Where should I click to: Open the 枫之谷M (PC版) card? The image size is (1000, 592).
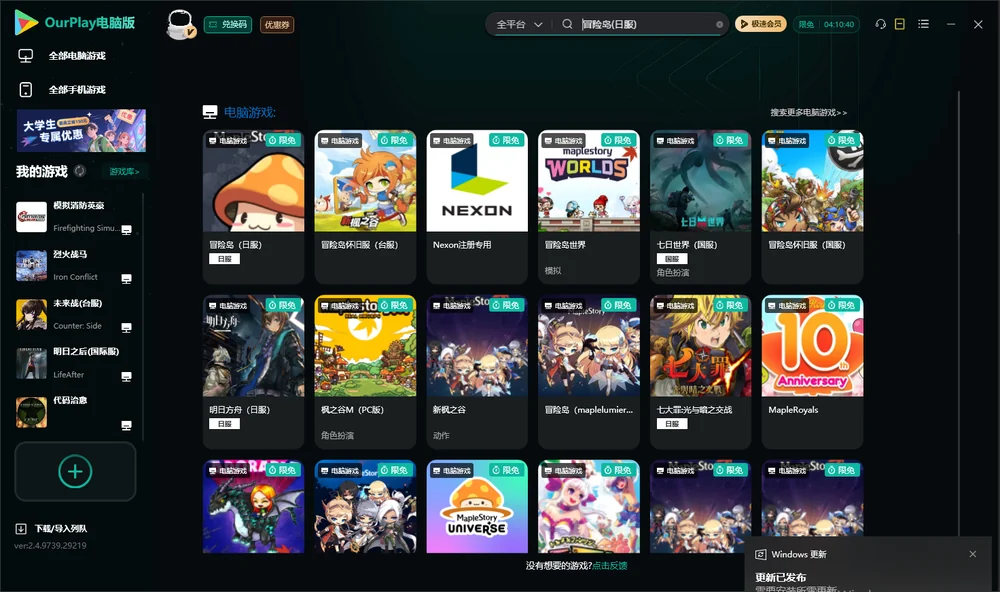click(x=365, y=372)
